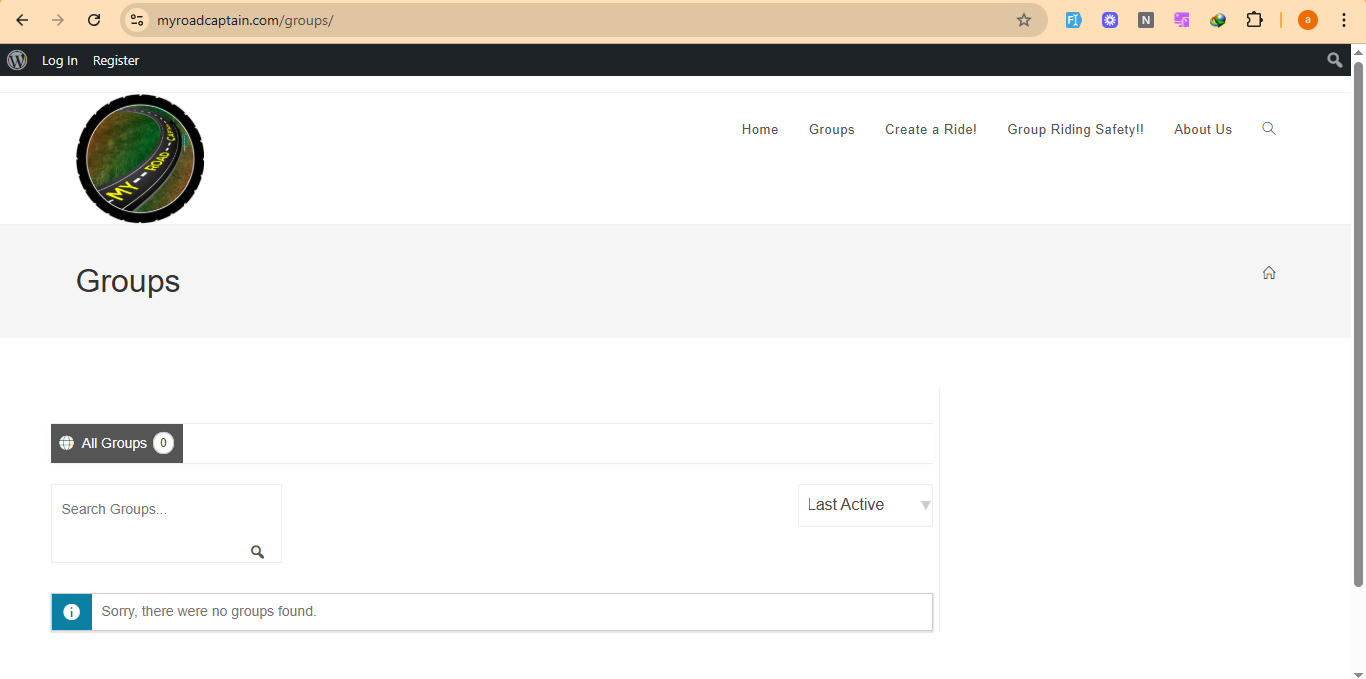Click the home breadcrumb icon

(x=1268, y=273)
